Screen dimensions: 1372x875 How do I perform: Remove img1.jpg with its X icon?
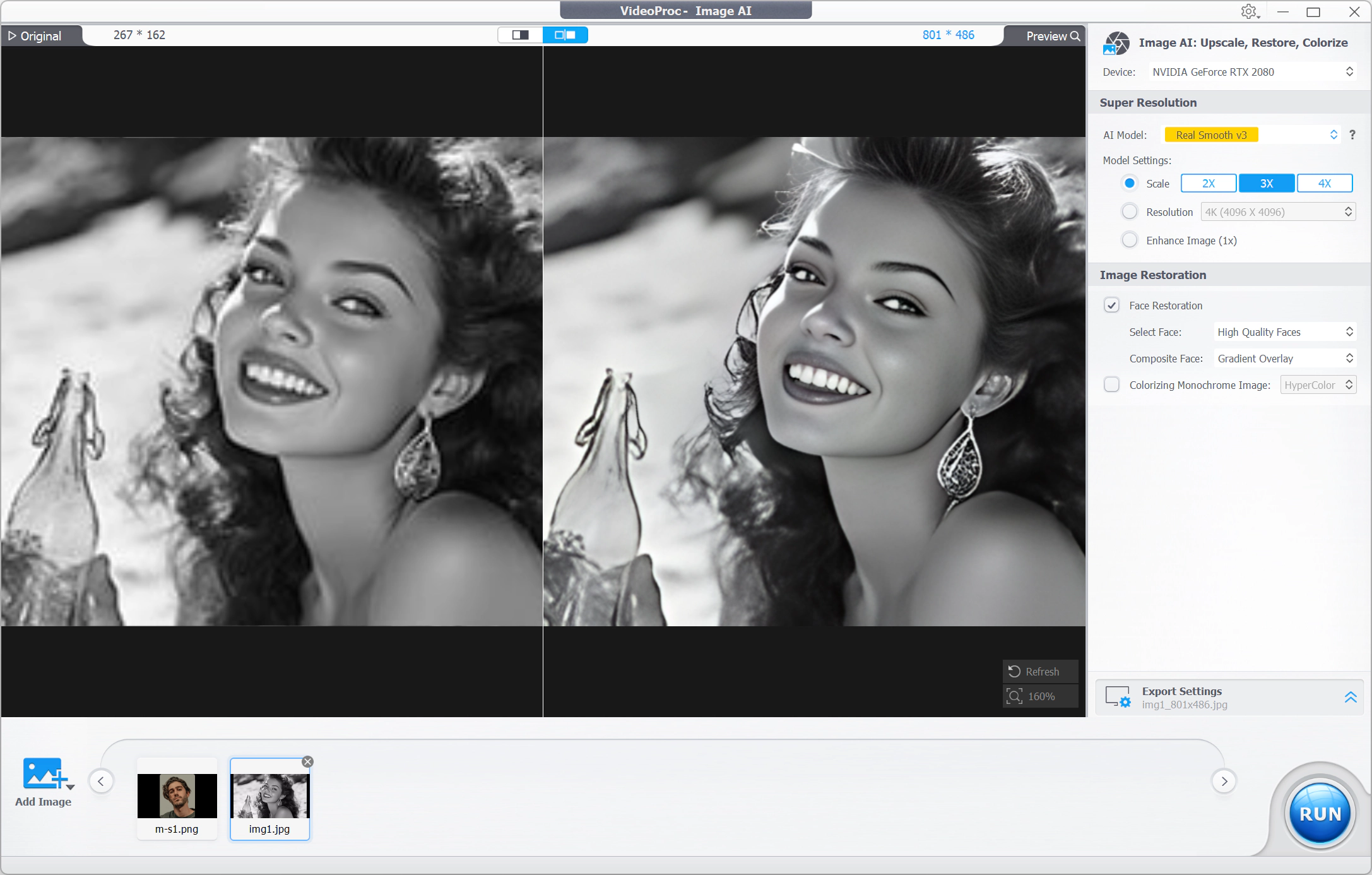pos(307,762)
